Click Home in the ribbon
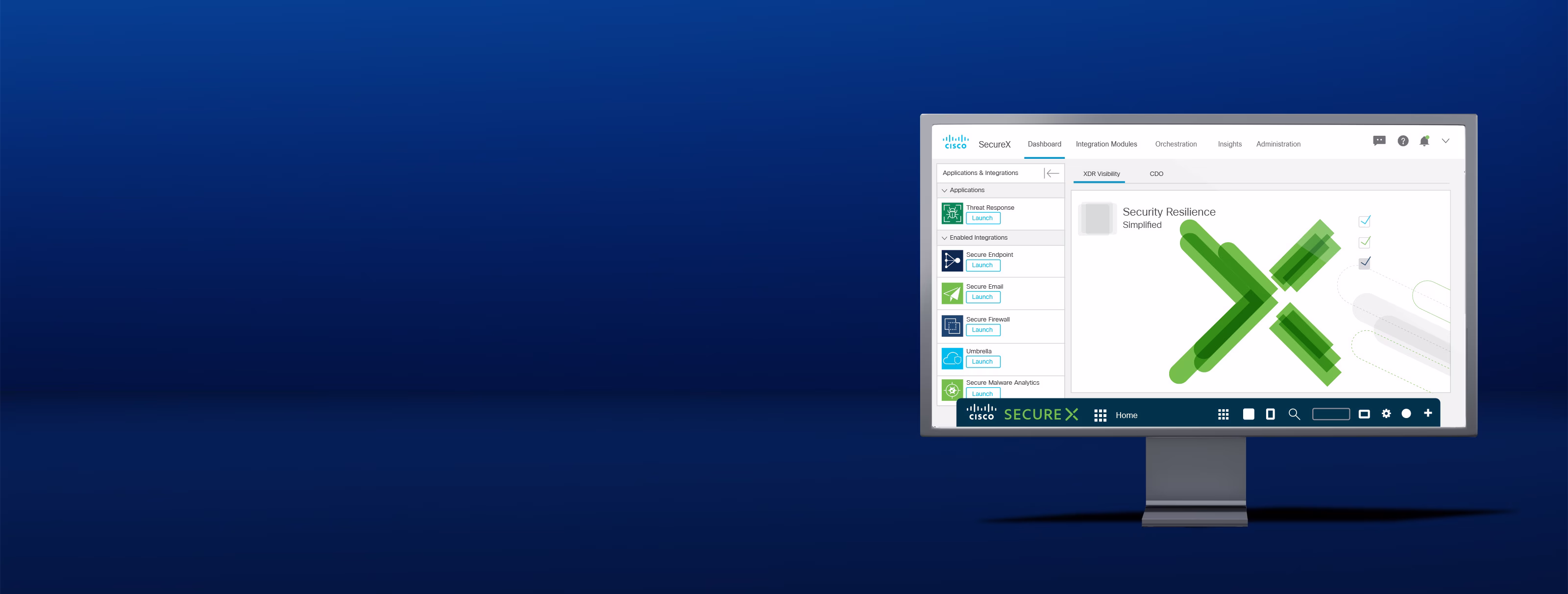Image resolution: width=1568 pixels, height=594 pixels. tap(1126, 416)
